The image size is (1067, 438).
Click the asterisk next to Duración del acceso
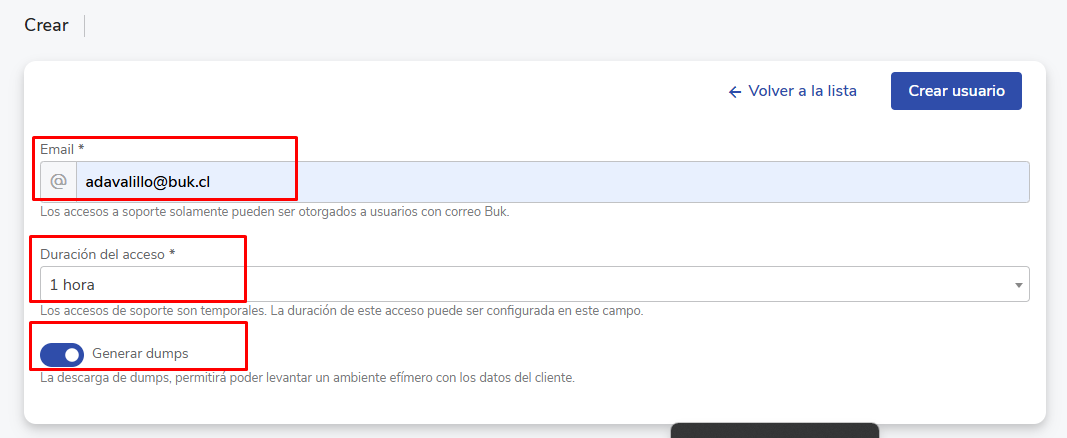point(172,254)
